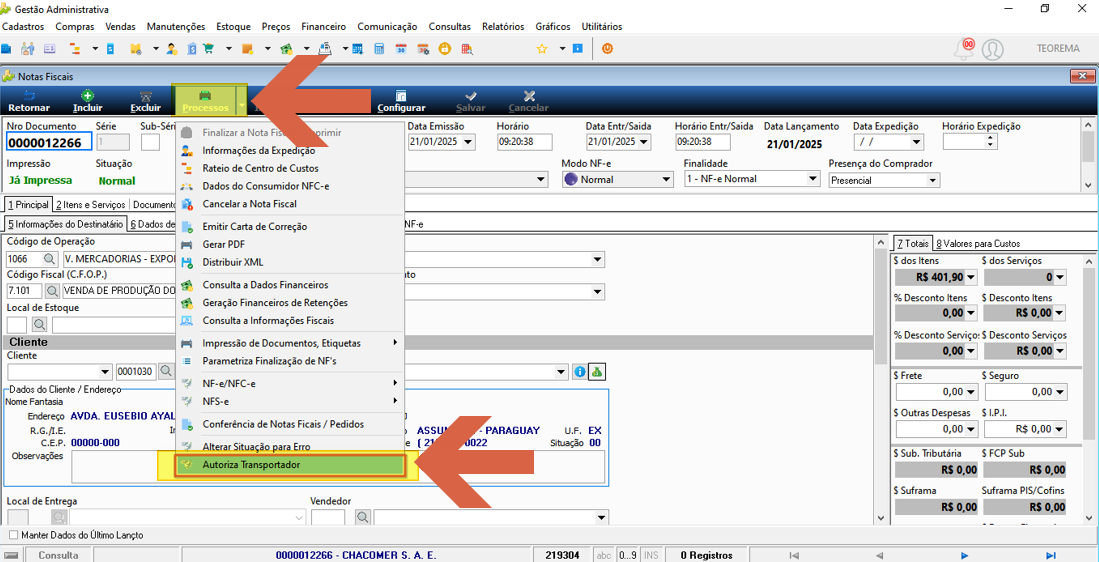The height and width of the screenshot is (562, 1099).
Task: Click the yellow star favorites icon
Action: coord(542,49)
